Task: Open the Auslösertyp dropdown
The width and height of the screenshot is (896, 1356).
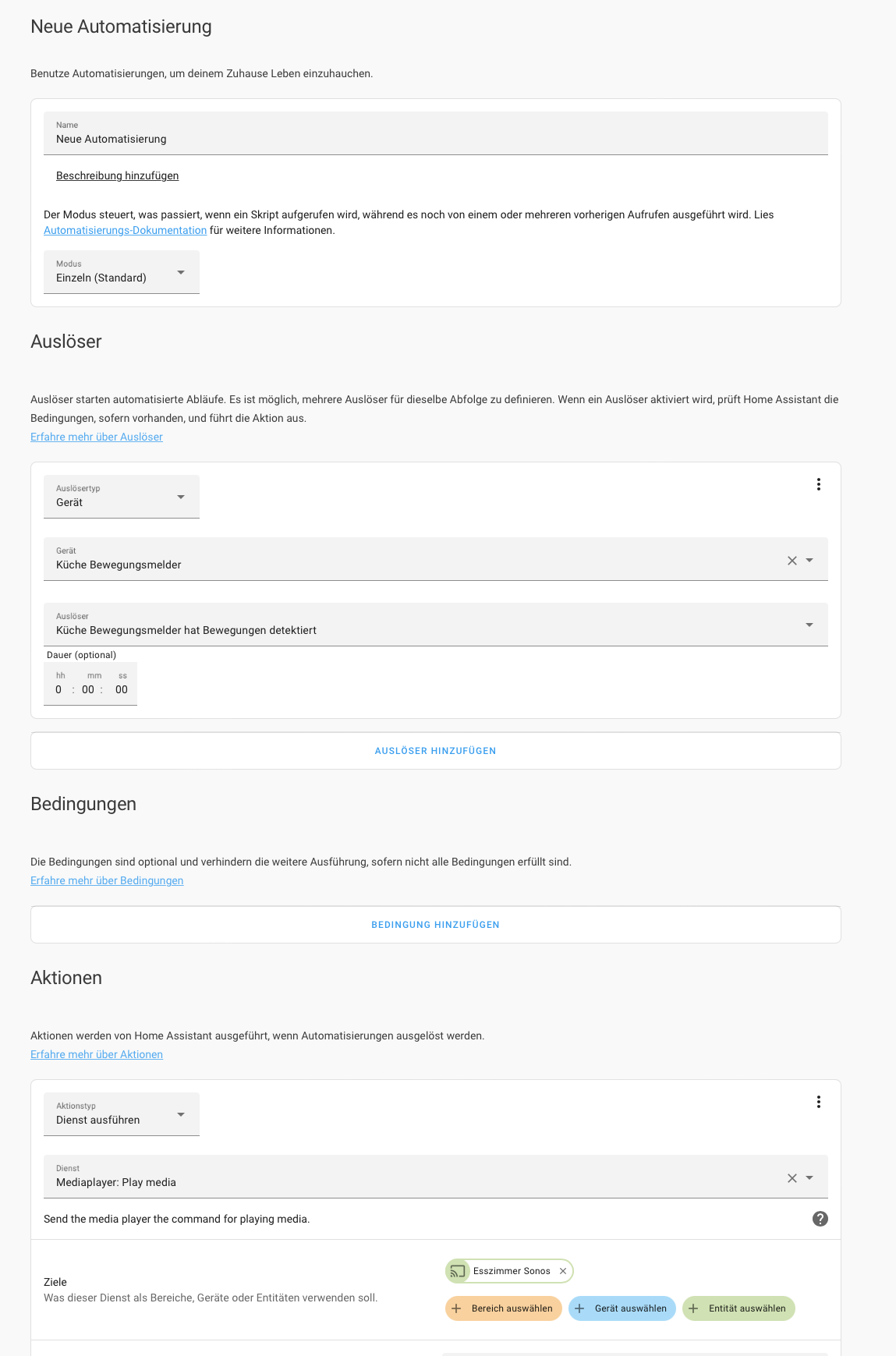Action: [x=122, y=497]
